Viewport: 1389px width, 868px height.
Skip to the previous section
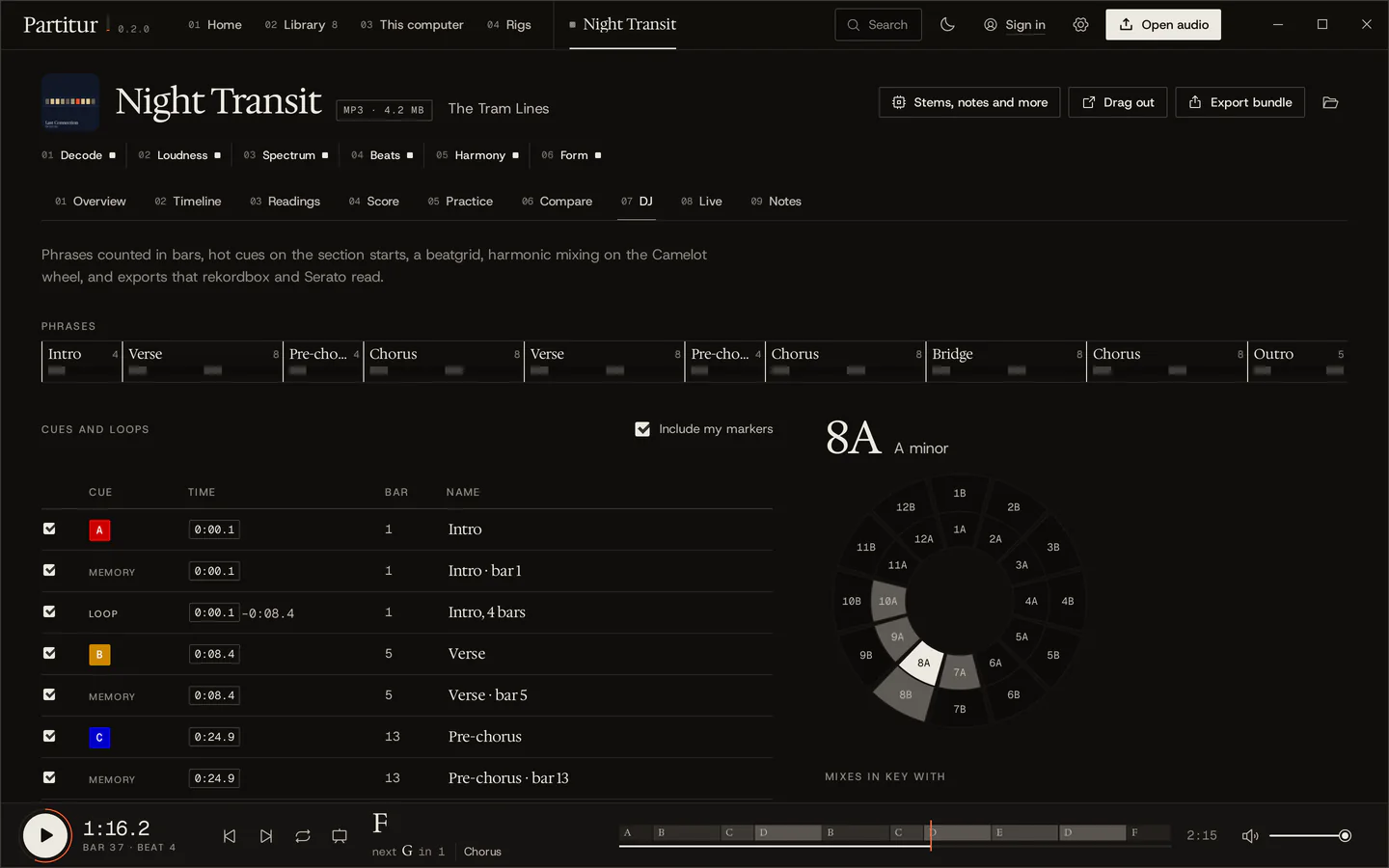click(x=230, y=836)
